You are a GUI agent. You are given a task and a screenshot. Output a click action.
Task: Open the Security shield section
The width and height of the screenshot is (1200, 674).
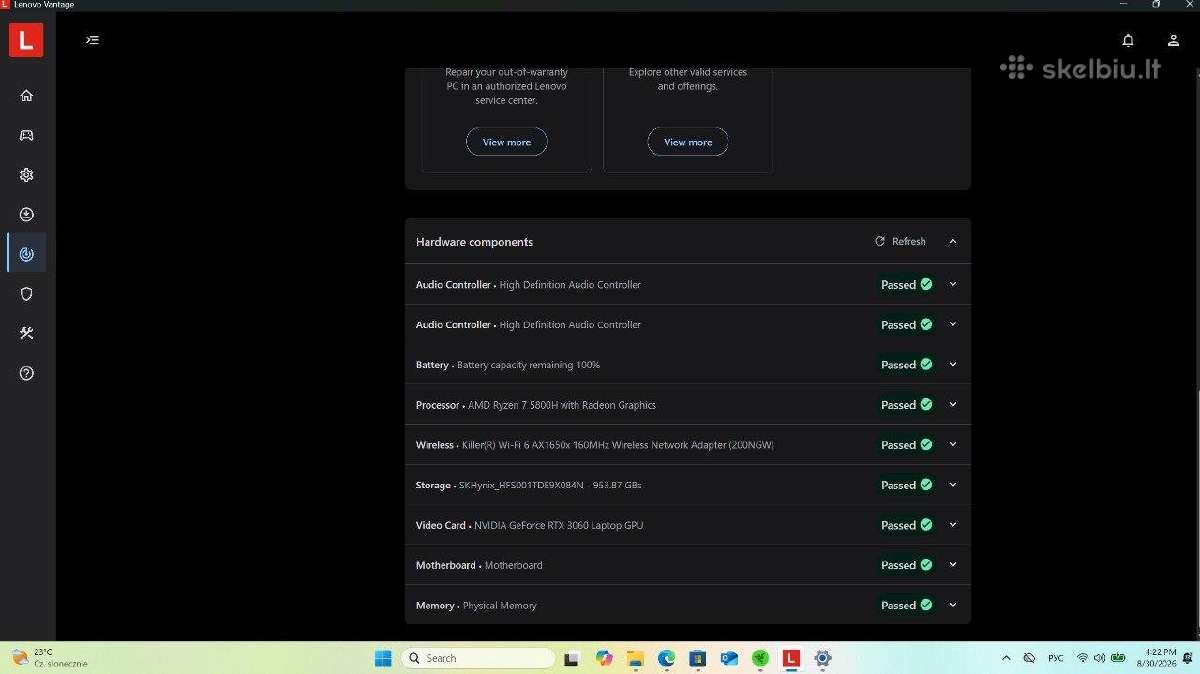tap(27, 294)
